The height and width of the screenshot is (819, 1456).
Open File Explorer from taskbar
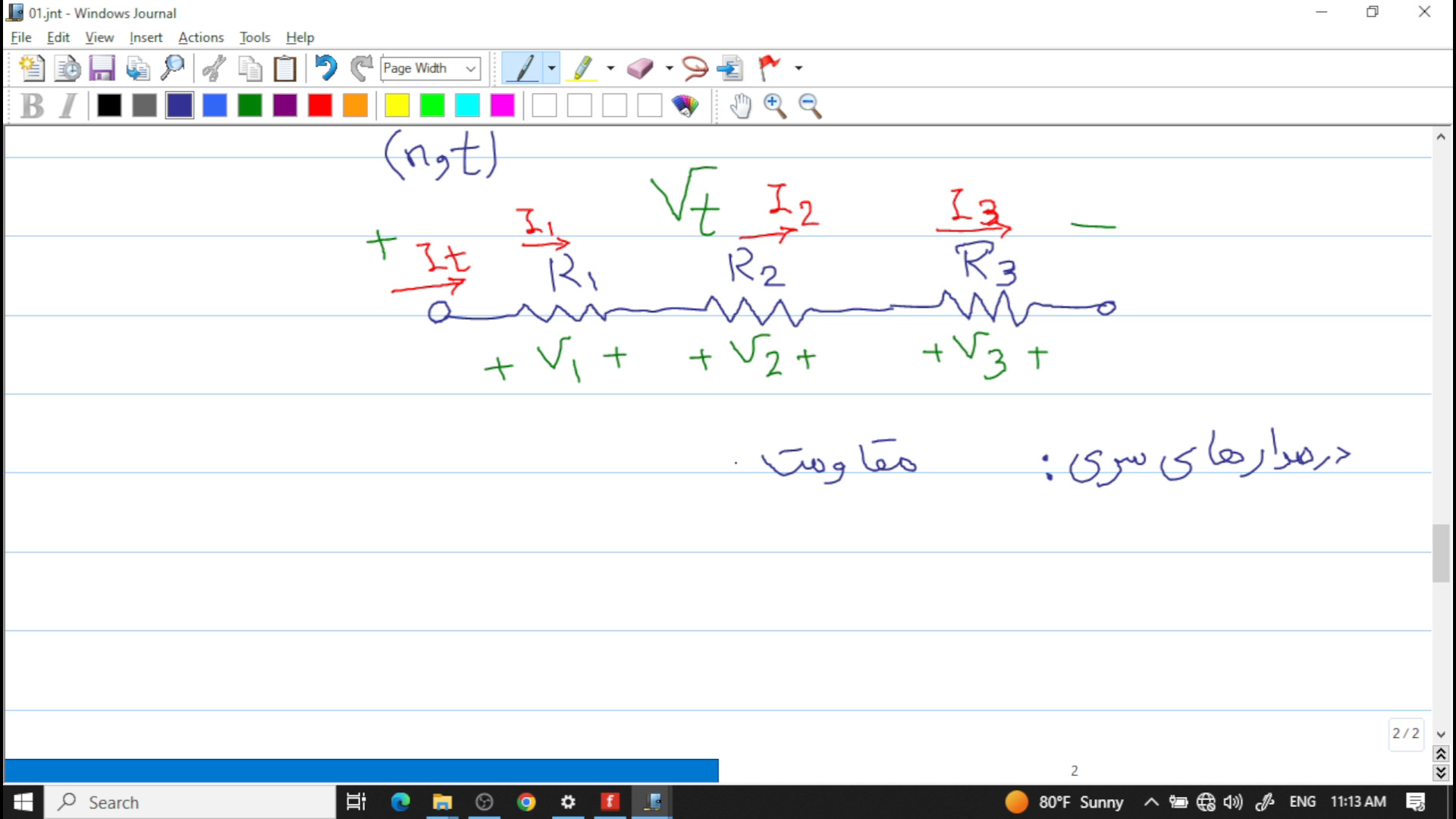[x=442, y=802]
